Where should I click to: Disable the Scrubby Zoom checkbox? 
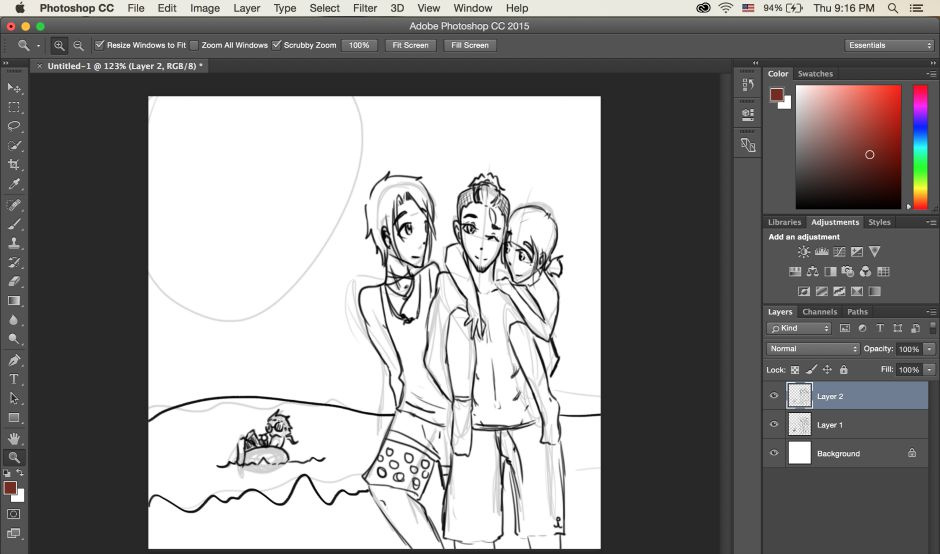[x=277, y=45]
